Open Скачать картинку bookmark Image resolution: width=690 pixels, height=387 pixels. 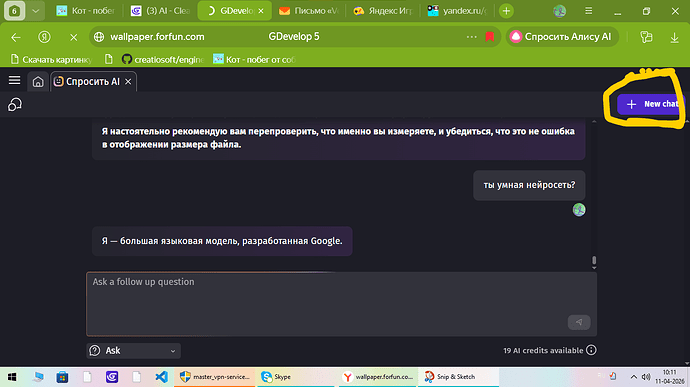click(x=51, y=59)
